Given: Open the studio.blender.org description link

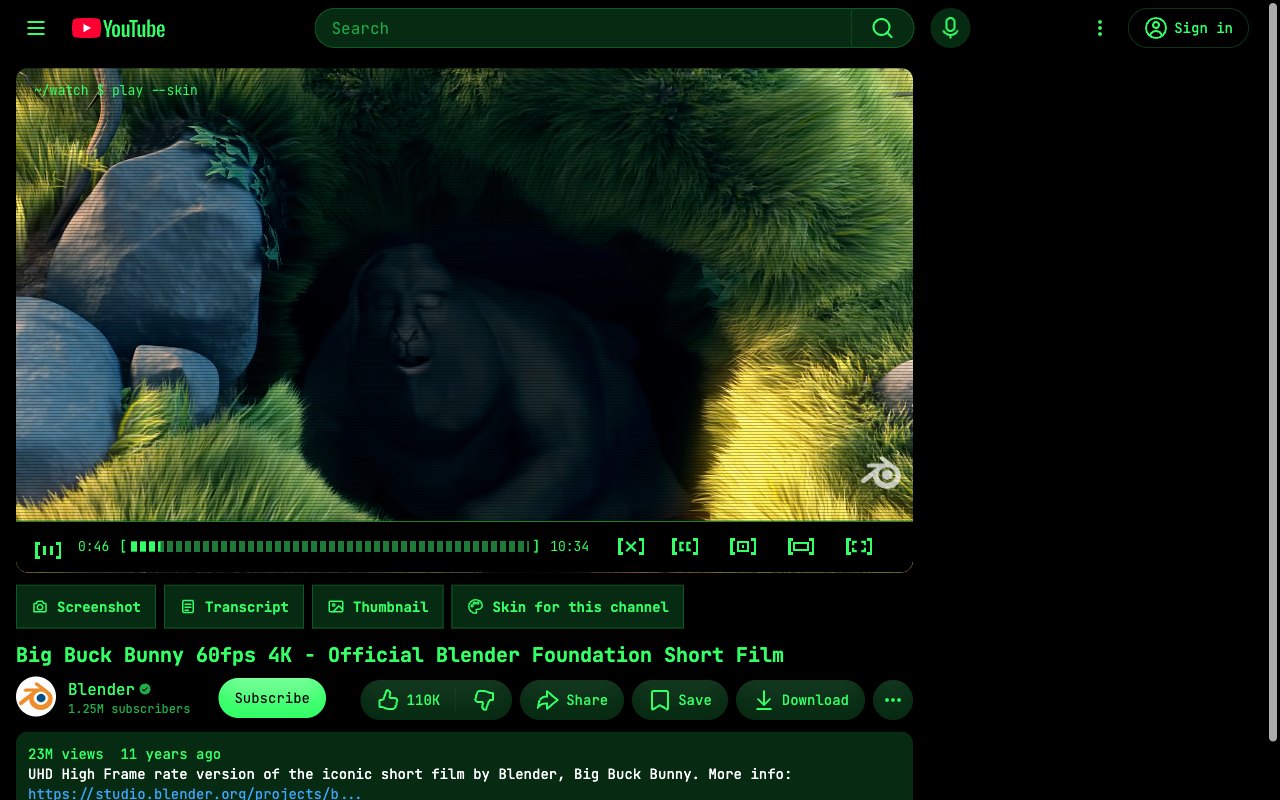Looking at the screenshot, I should point(194,793).
